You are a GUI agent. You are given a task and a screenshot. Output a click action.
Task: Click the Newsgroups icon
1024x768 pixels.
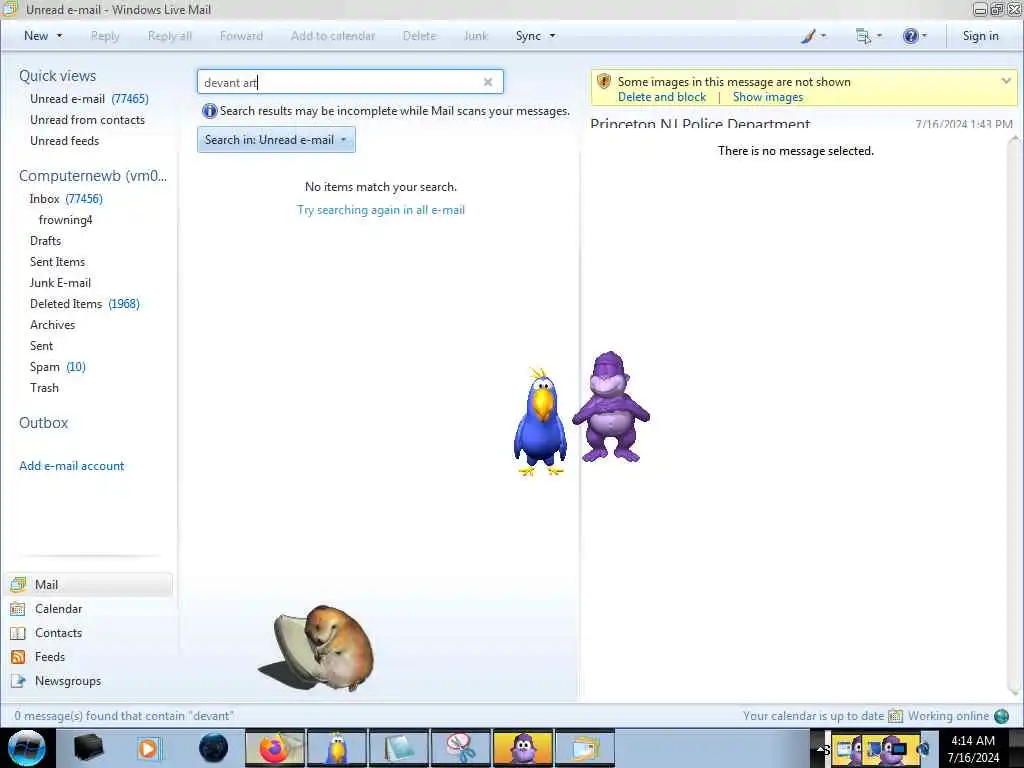tap(18, 681)
